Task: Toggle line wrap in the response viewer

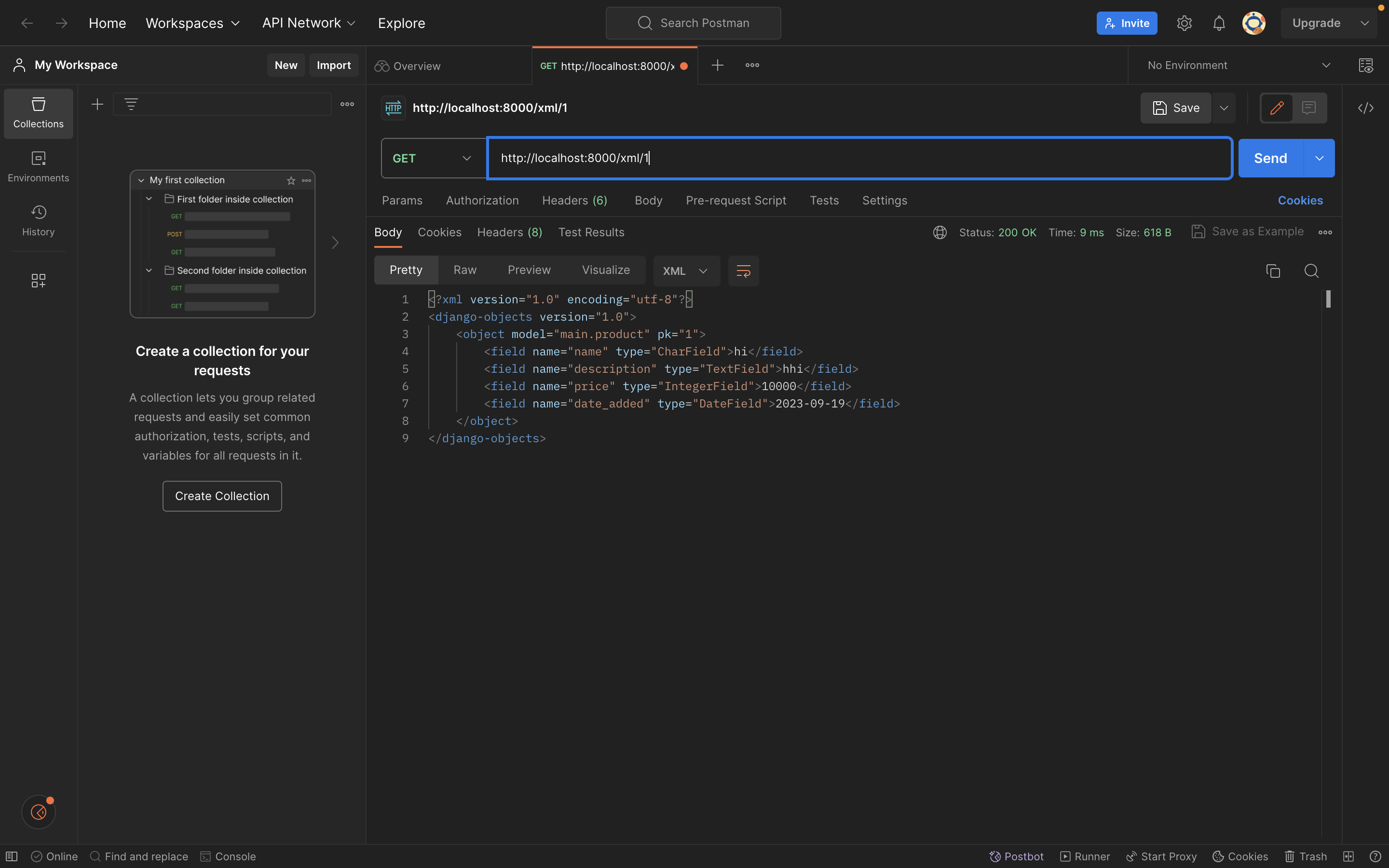Action: click(743, 271)
